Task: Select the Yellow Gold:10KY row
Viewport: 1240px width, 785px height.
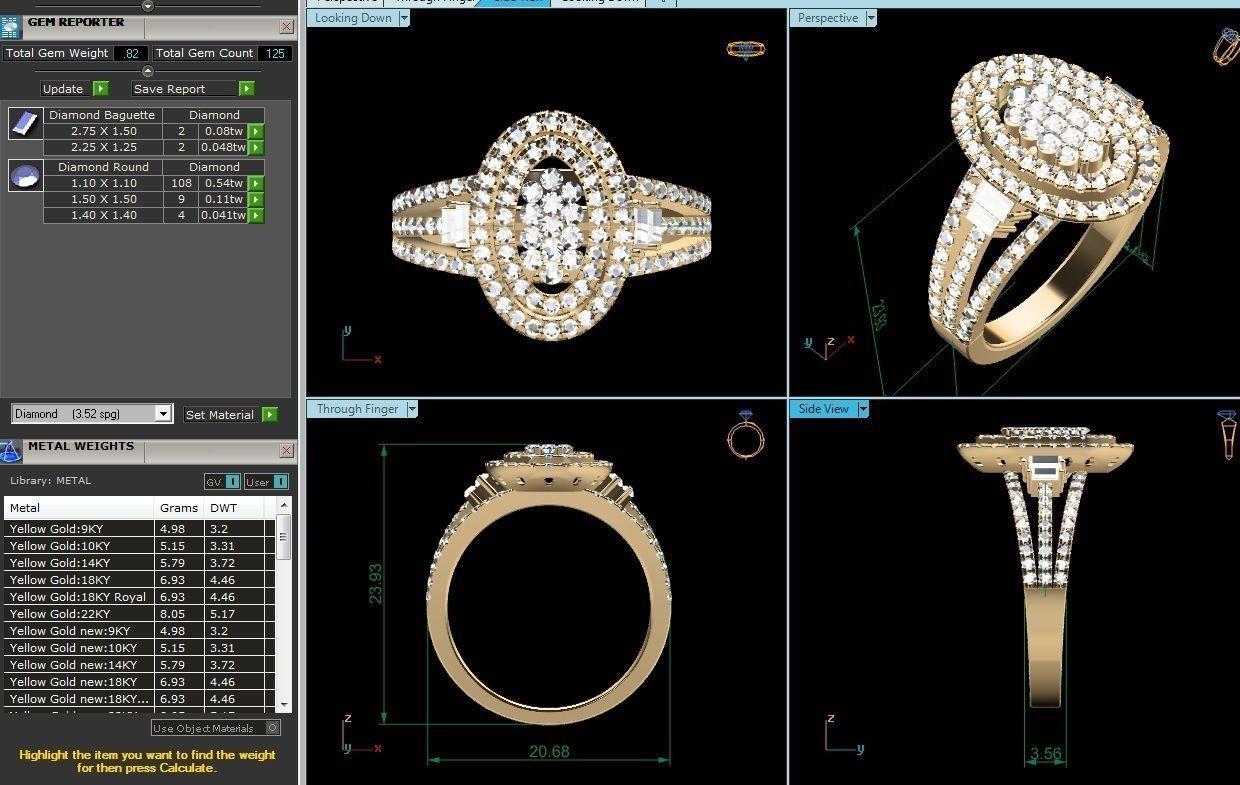Action: pos(140,546)
